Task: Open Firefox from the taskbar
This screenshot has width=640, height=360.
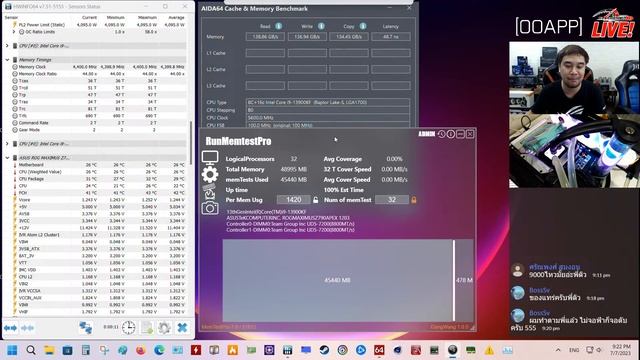Action: click(x=140, y=350)
